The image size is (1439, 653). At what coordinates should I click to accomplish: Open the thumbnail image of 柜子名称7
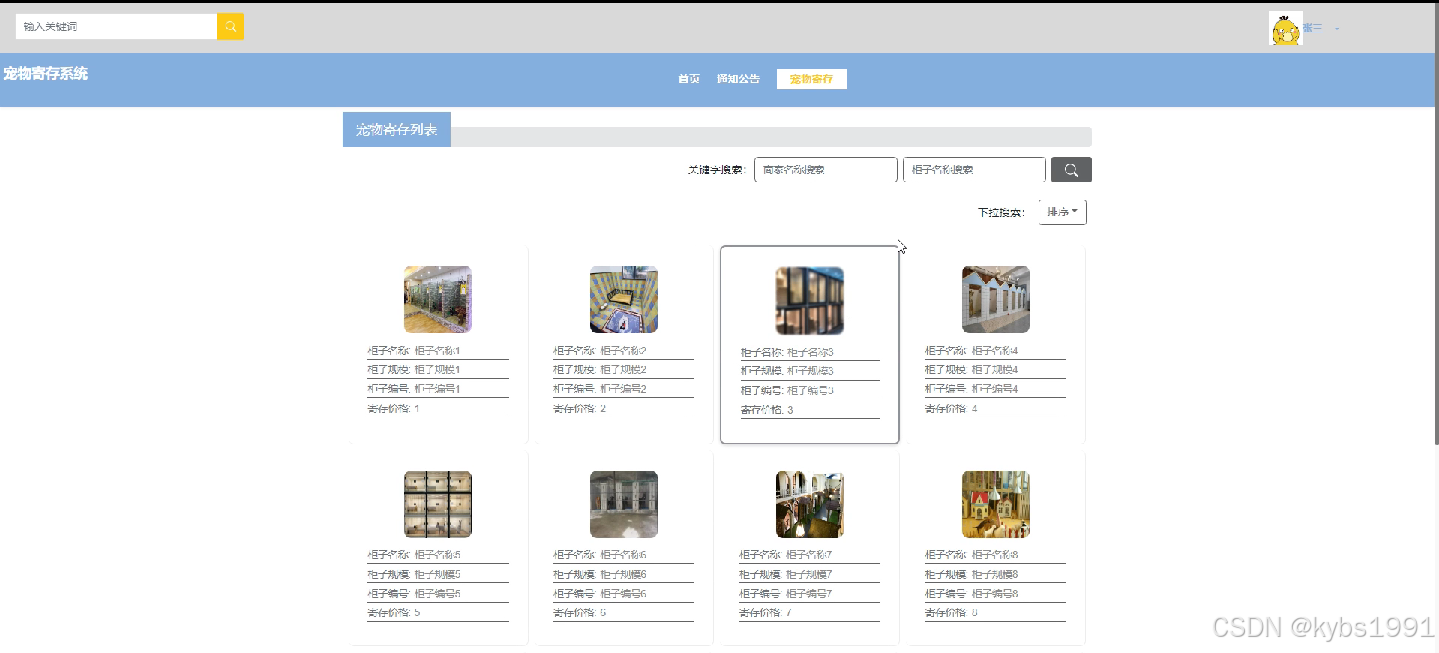810,505
